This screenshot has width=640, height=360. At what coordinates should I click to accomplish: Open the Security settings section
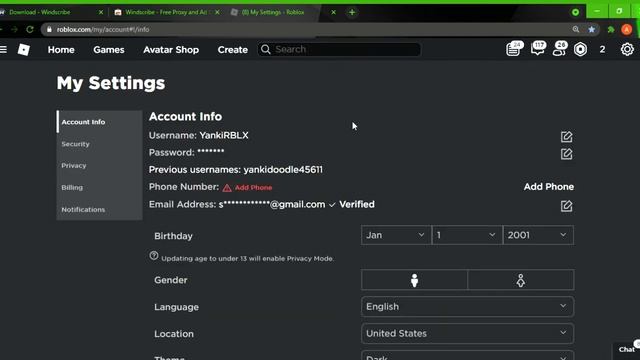click(x=99, y=144)
